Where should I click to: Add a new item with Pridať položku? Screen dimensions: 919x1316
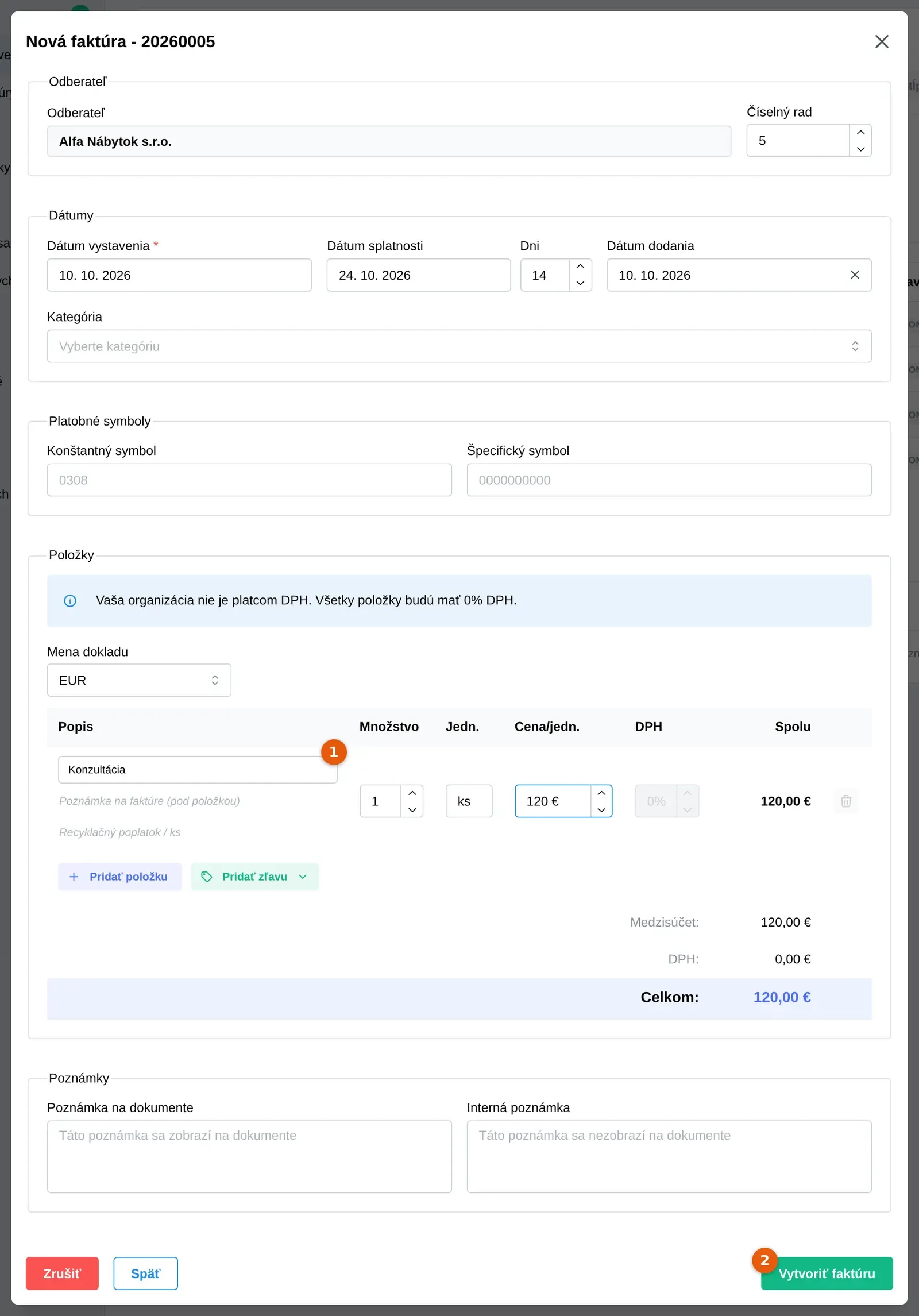(119, 877)
